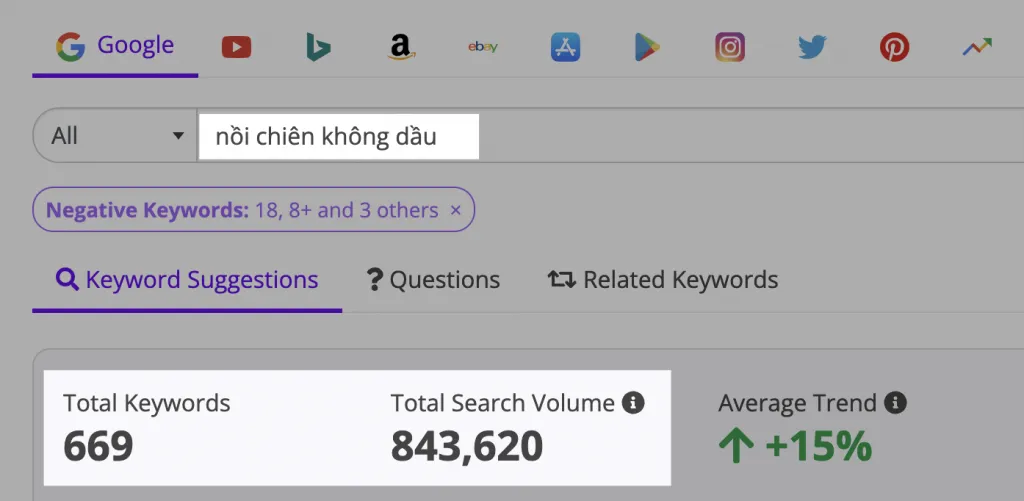Choose the Bing search engine icon
Viewport: 1024px width, 501px height.
pos(318,47)
